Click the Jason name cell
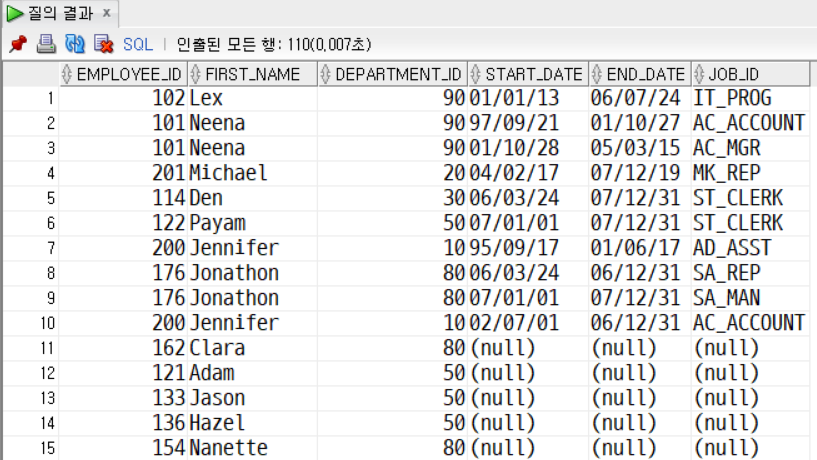The image size is (817, 460). pyautogui.click(x=253, y=398)
